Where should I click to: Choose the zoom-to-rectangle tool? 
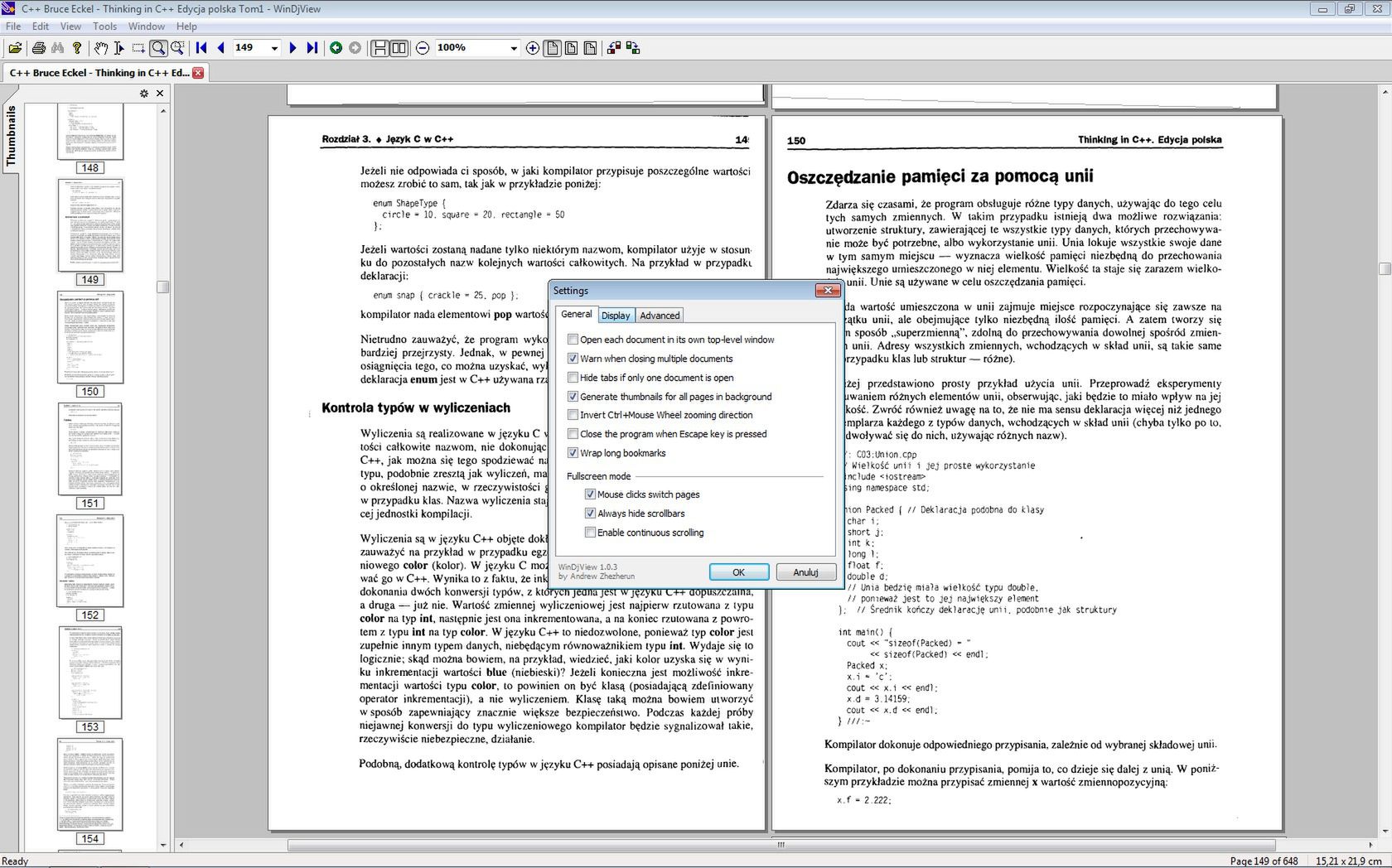click(176, 48)
